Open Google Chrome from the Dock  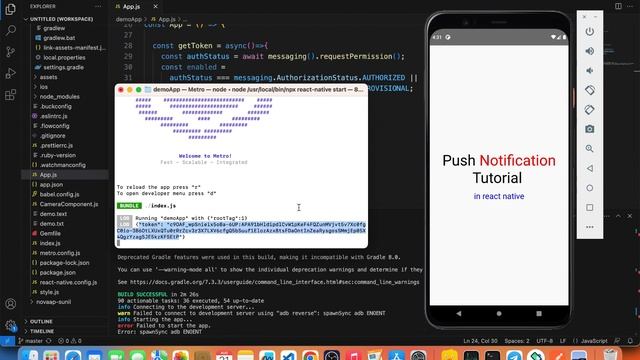[310, 355]
